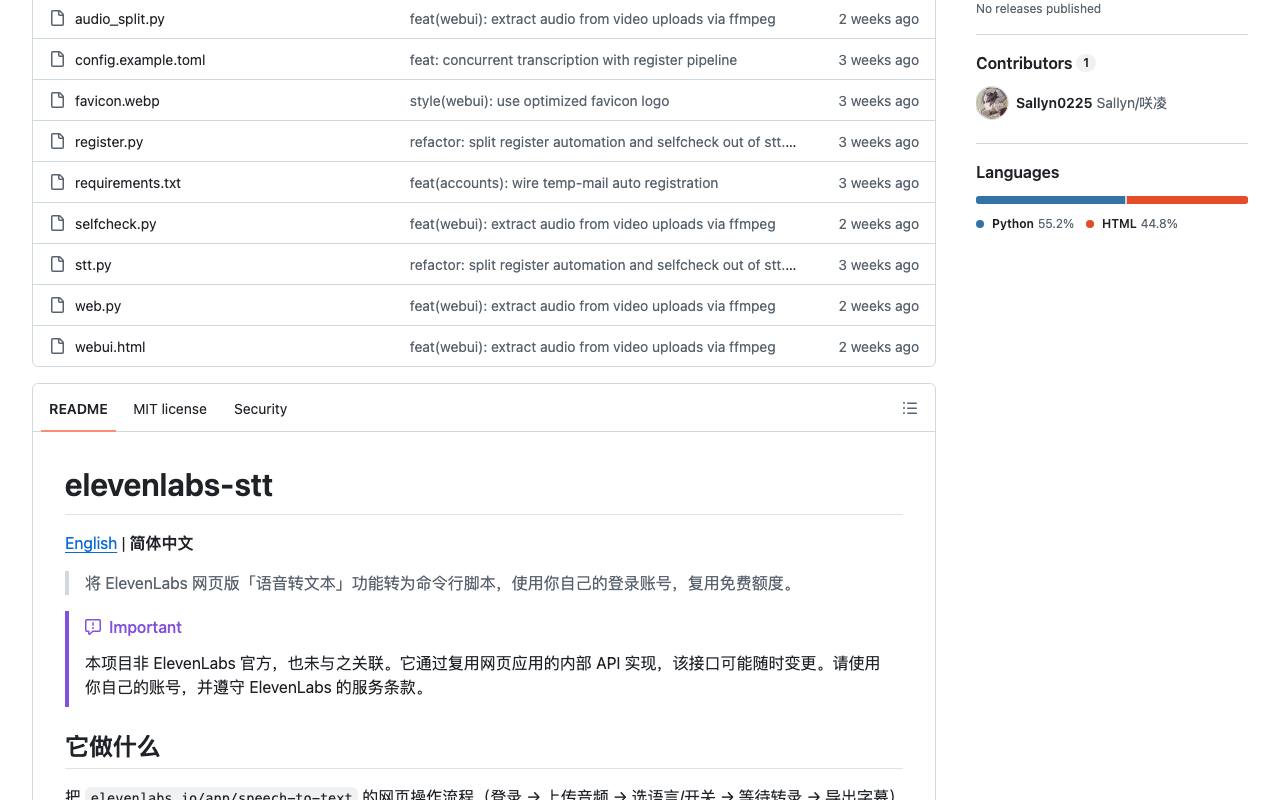The height and width of the screenshot is (800, 1280).
Task: Click "2 weeks ago" on the web.py row
Action: pos(879,306)
